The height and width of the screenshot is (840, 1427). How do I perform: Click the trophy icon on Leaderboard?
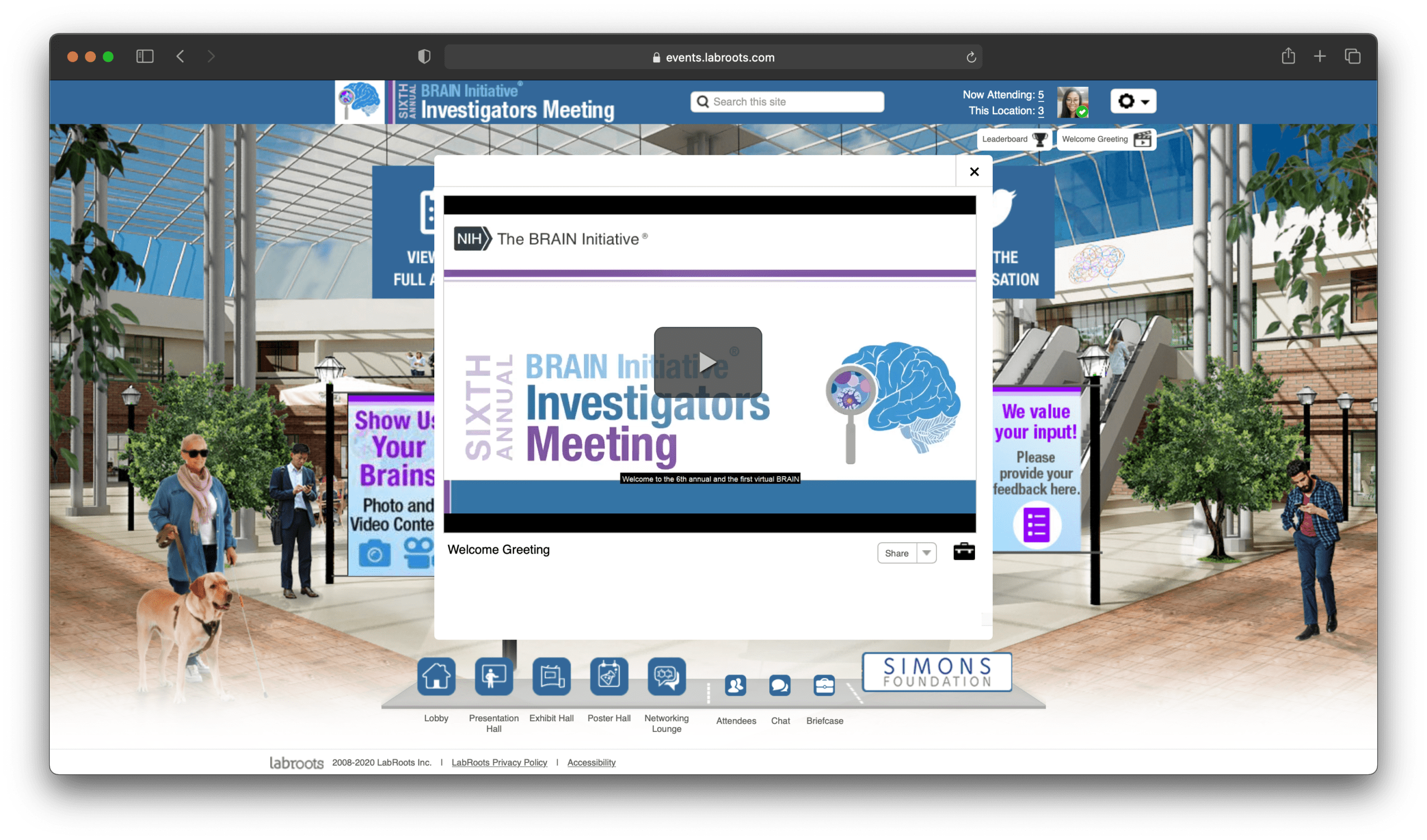pyautogui.click(x=1040, y=139)
